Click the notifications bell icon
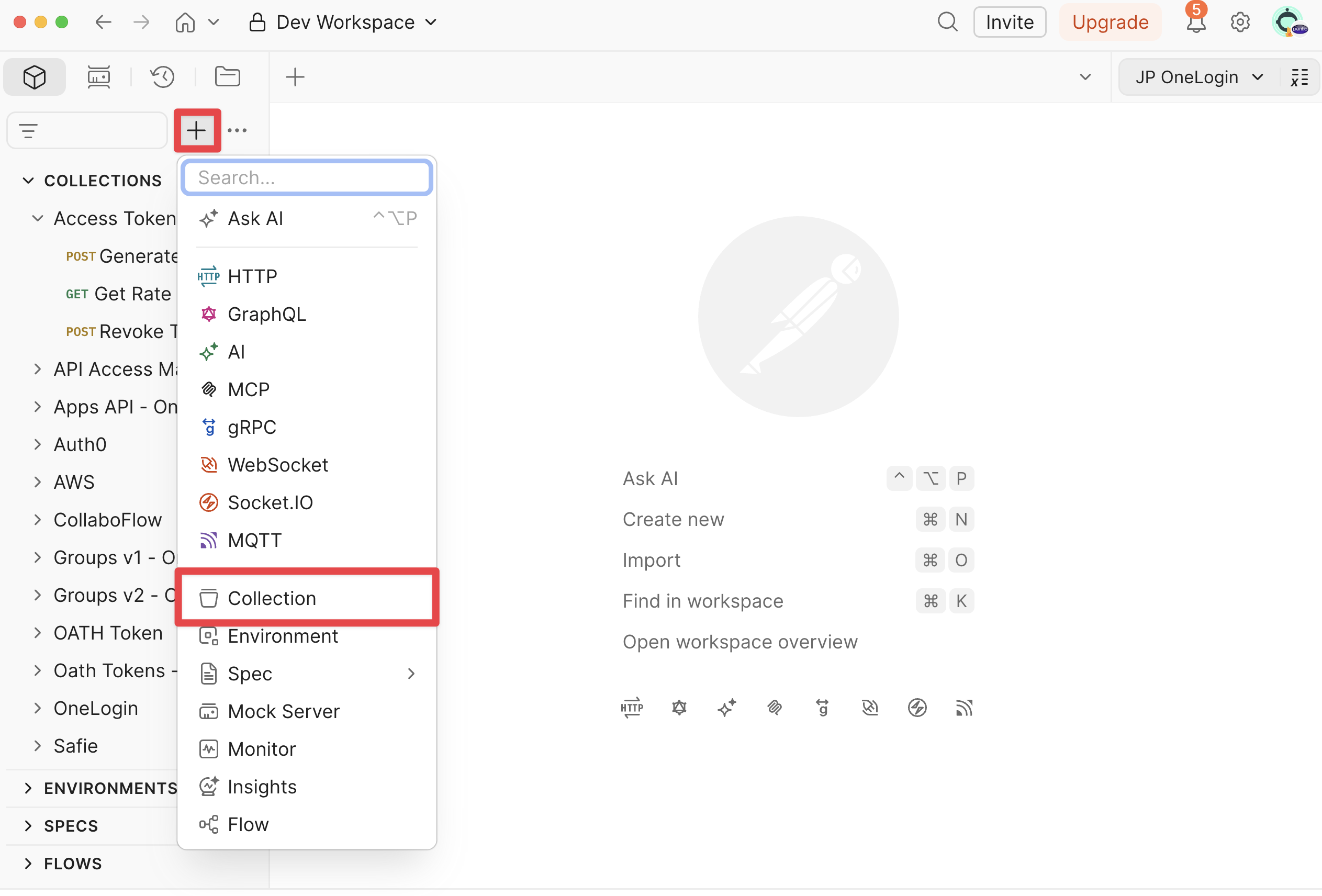Viewport: 1322px width, 896px height. coord(1195,23)
